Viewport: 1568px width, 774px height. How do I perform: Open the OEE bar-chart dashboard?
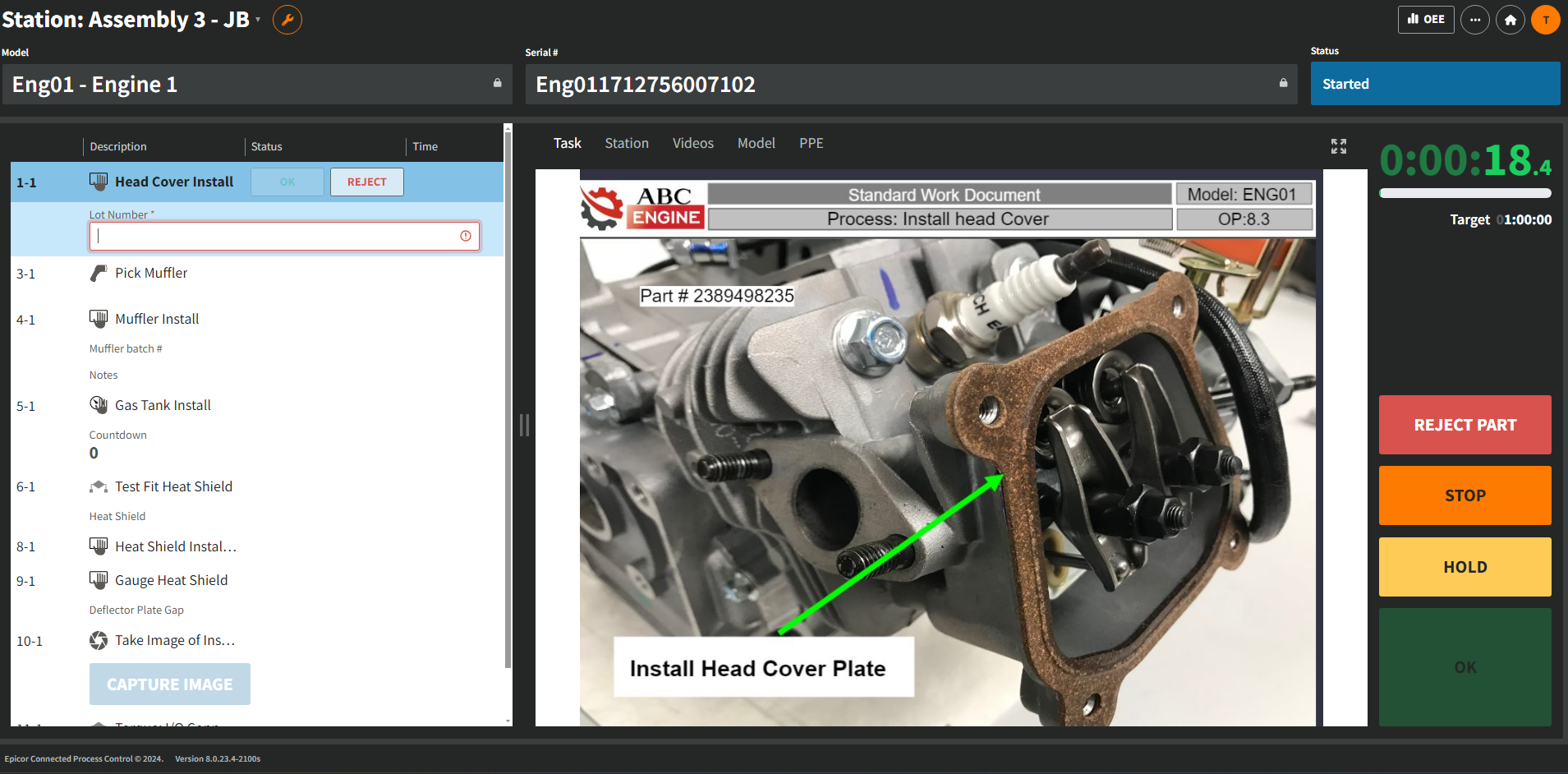point(1426,19)
